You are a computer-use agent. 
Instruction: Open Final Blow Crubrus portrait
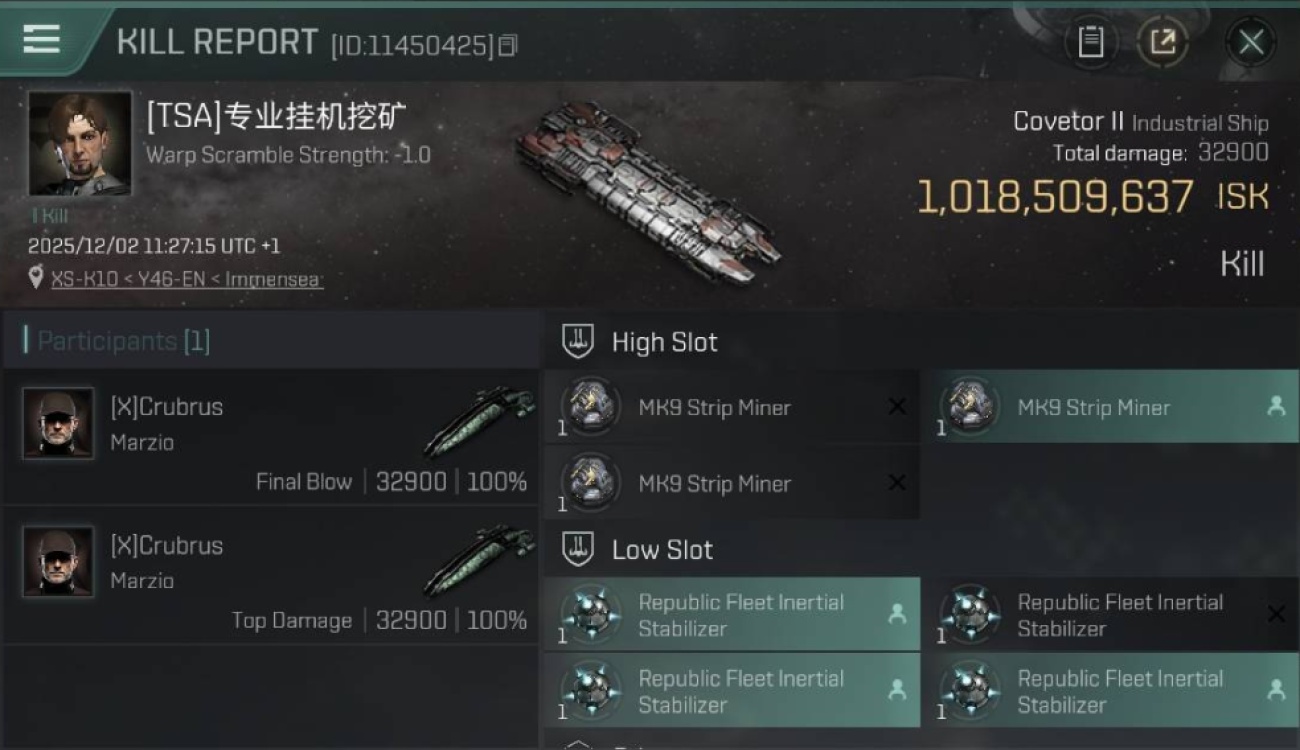tap(58, 424)
